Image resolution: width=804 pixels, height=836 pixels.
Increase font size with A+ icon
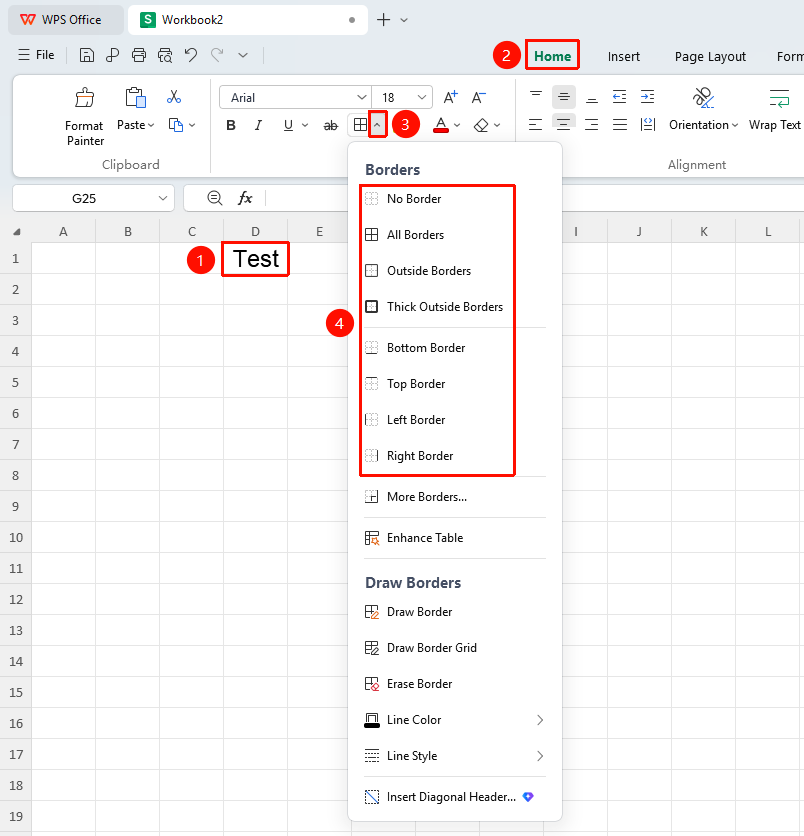pyautogui.click(x=451, y=97)
